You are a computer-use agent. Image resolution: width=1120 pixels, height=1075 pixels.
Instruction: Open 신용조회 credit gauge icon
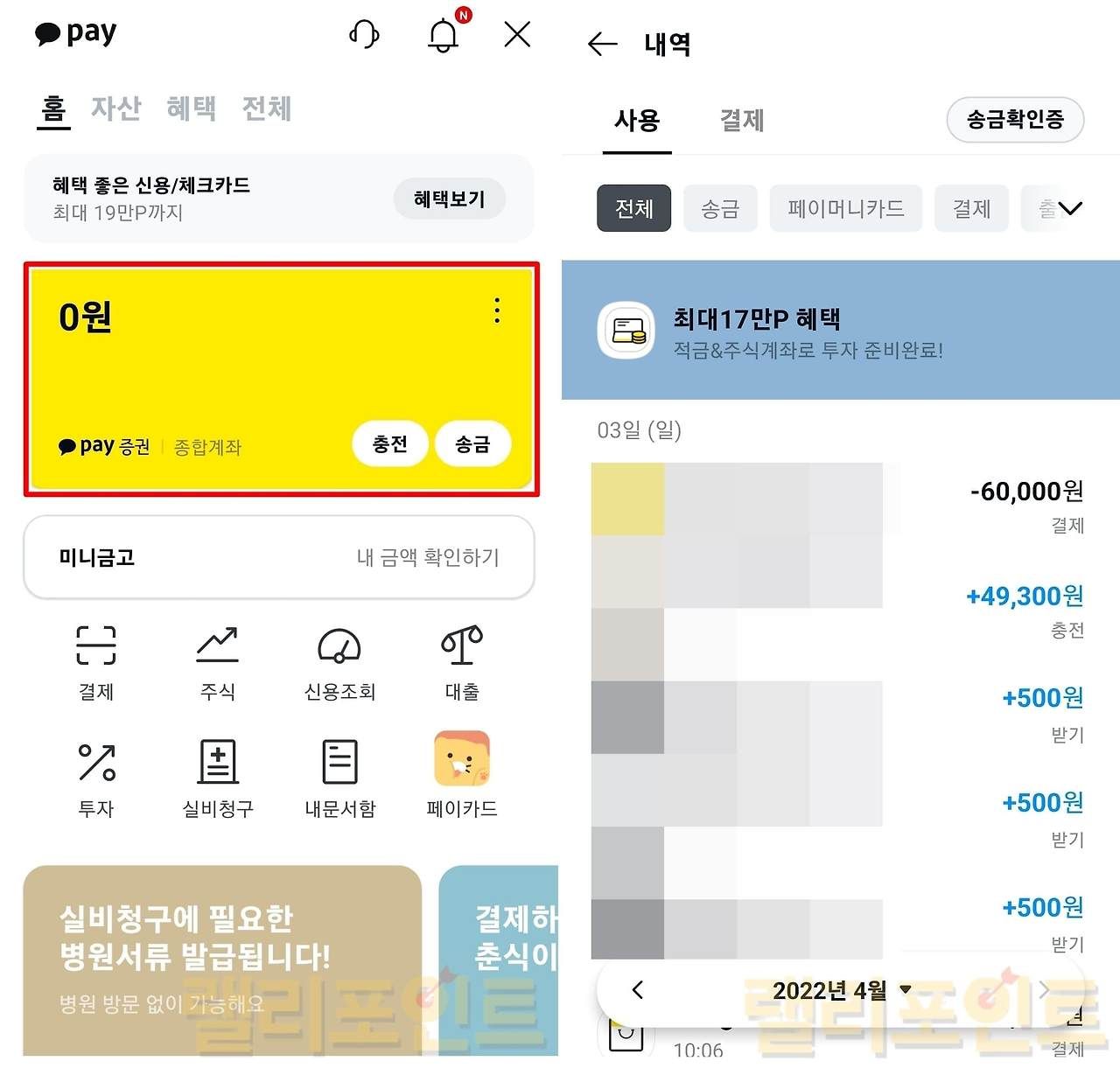[x=339, y=646]
